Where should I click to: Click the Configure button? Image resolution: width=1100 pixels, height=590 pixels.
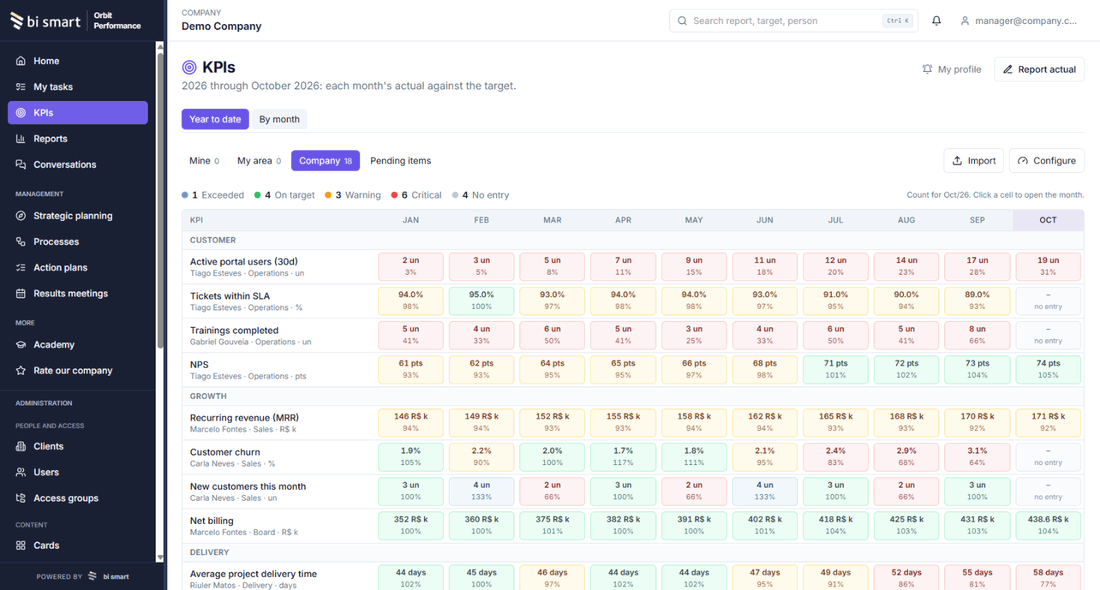coord(1047,161)
